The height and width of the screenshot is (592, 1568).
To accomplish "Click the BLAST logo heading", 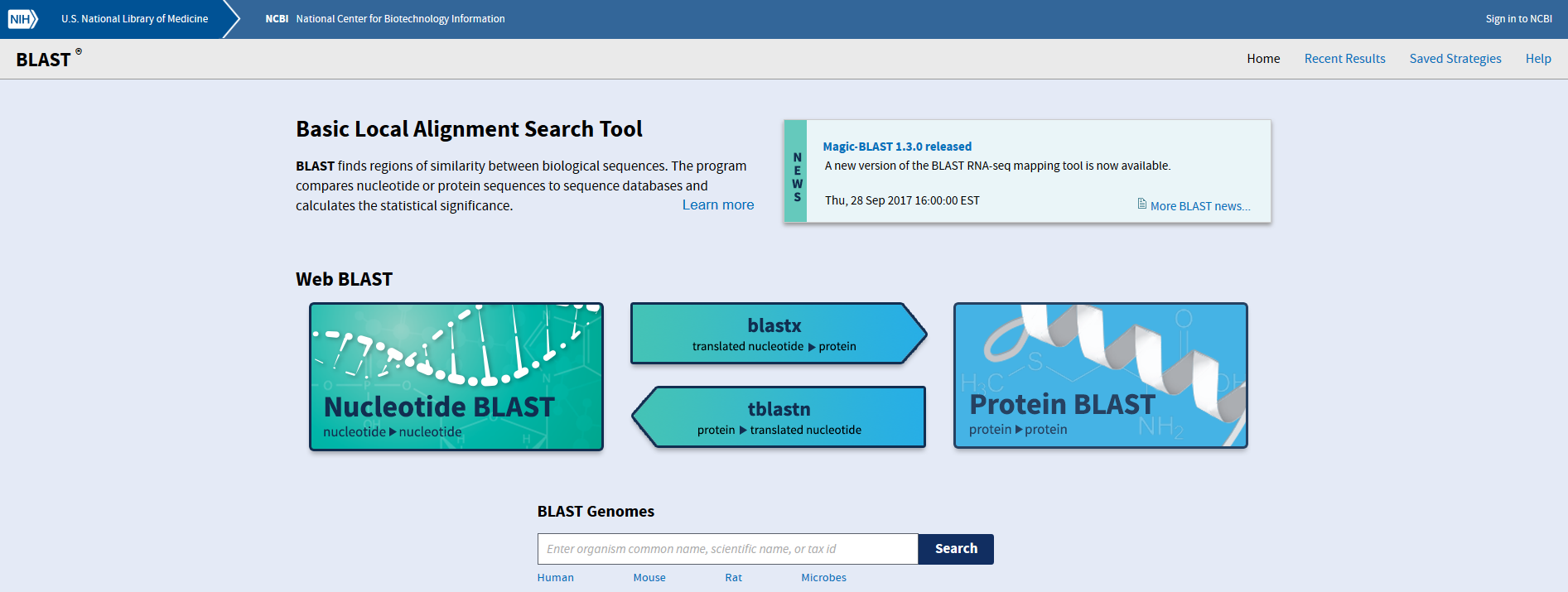I will pos(44,60).
